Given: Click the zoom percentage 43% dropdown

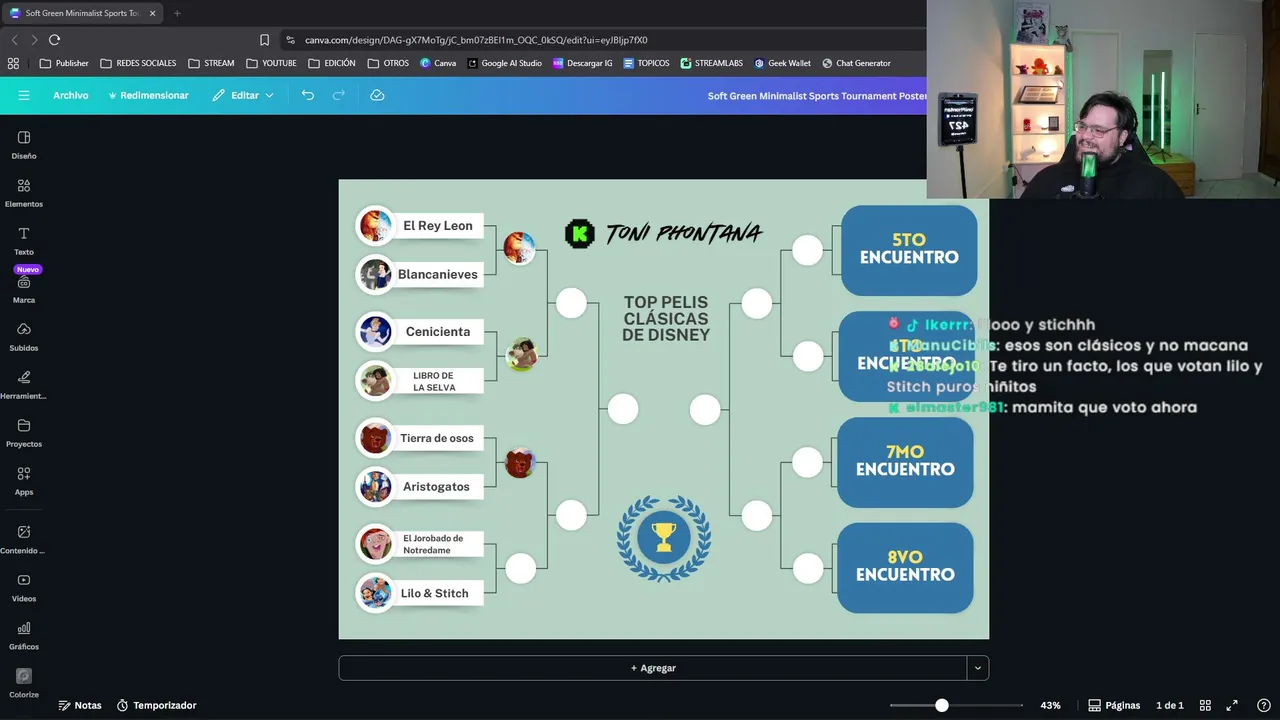Looking at the screenshot, I should pyautogui.click(x=1050, y=705).
